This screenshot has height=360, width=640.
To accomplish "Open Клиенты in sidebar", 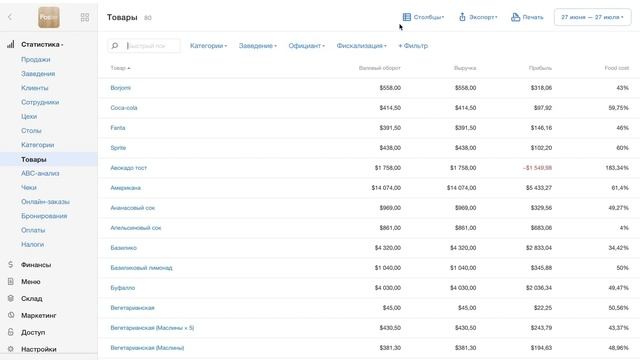I will click(x=35, y=88).
